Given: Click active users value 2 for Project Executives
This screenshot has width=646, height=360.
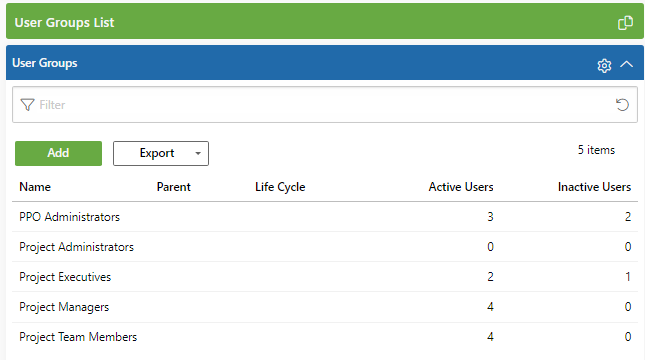Looking at the screenshot, I should pyautogui.click(x=490, y=276).
